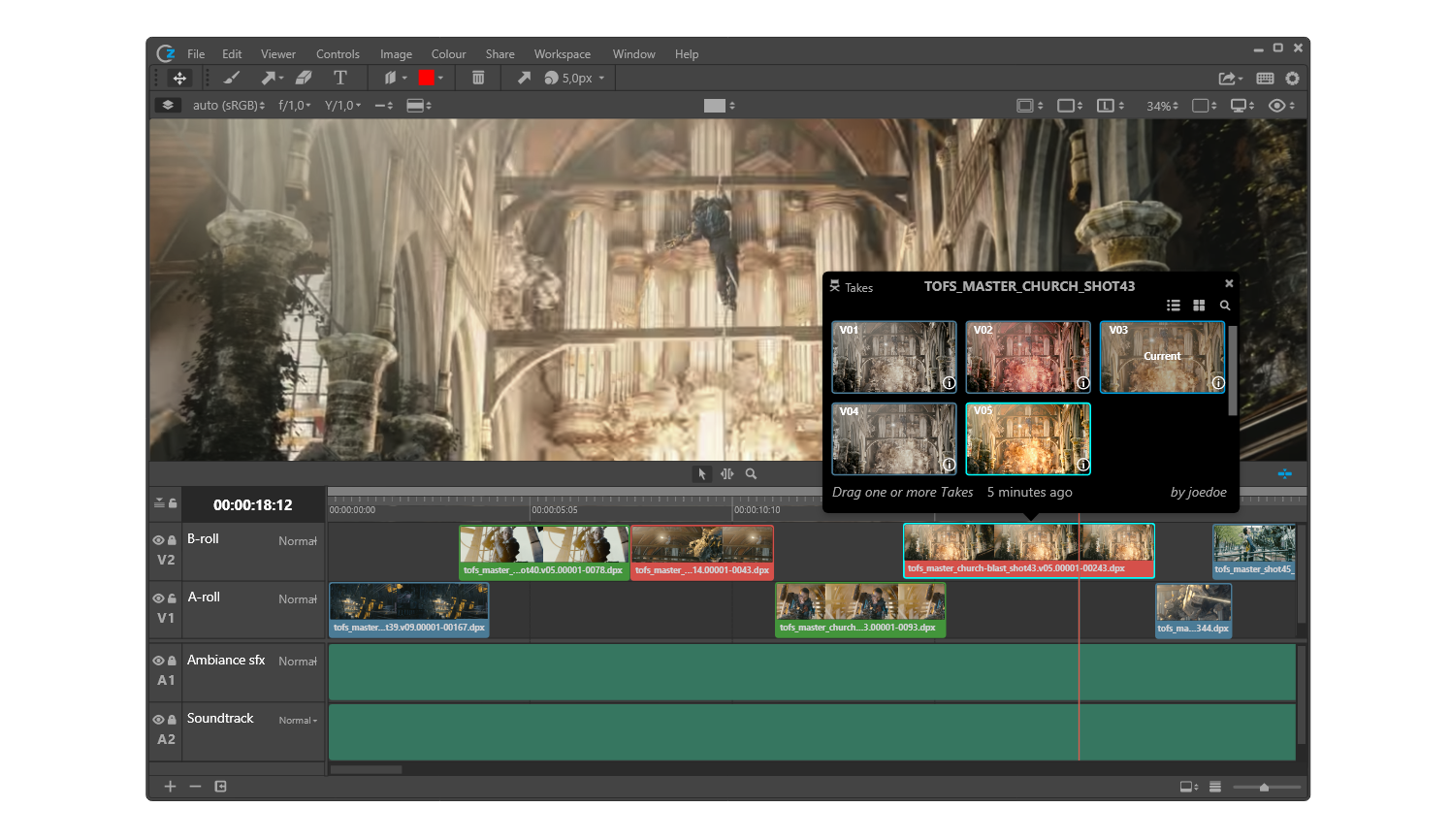Image resolution: width=1451 pixels, height=840 pixels.
Task: Open the Y/1,0 gamma dropdown
Action: point(342,105)
